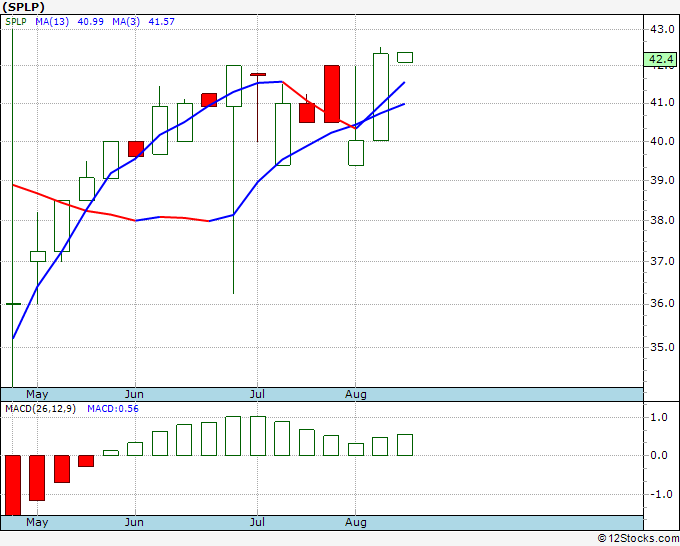Click the 1.0 MACD axis label
Image resolution: width=680 pixels, height=546 pixels.
click(x=659, y=417)
